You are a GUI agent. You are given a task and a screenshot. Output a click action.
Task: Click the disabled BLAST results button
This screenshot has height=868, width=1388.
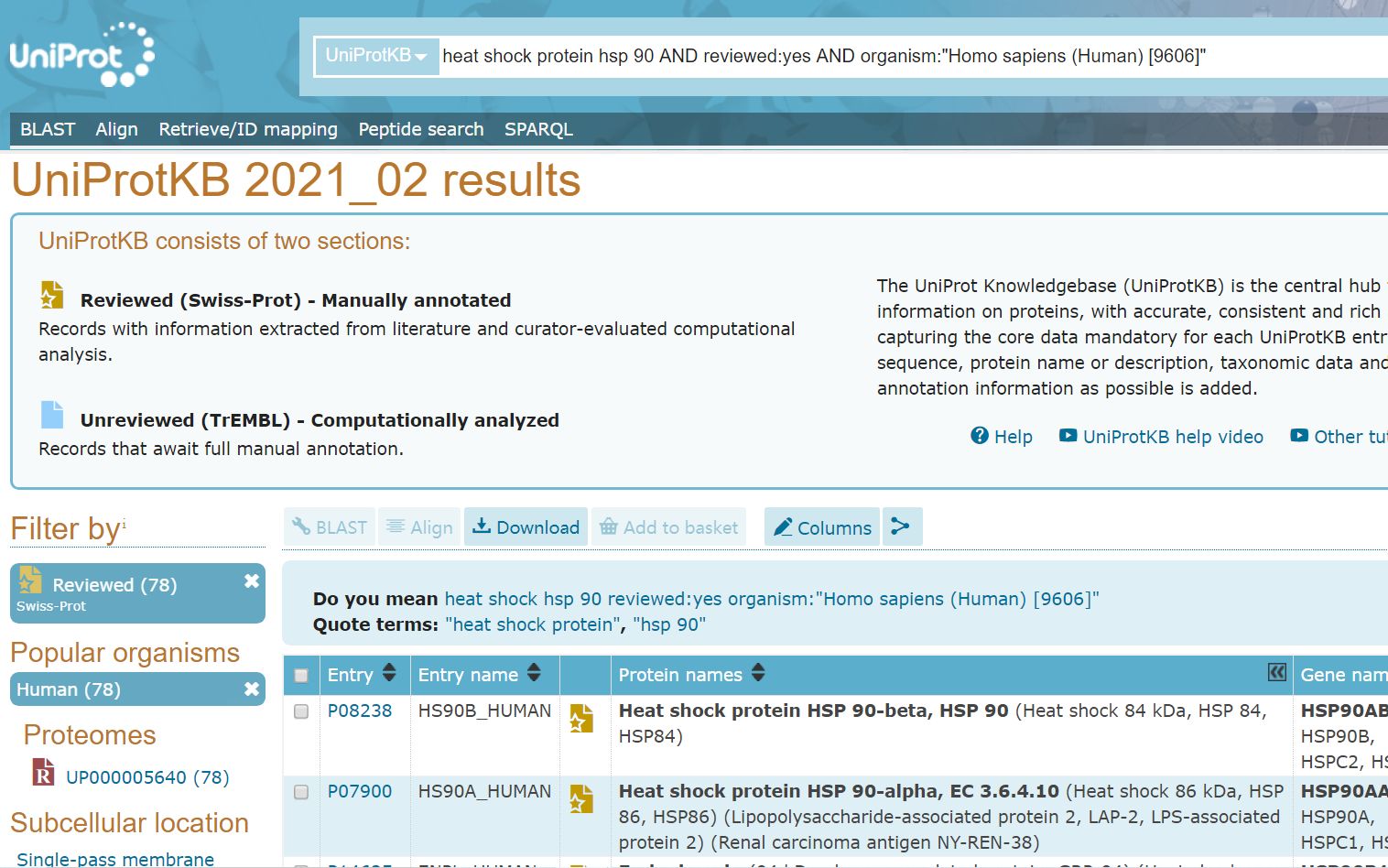[x=330, y=527]
